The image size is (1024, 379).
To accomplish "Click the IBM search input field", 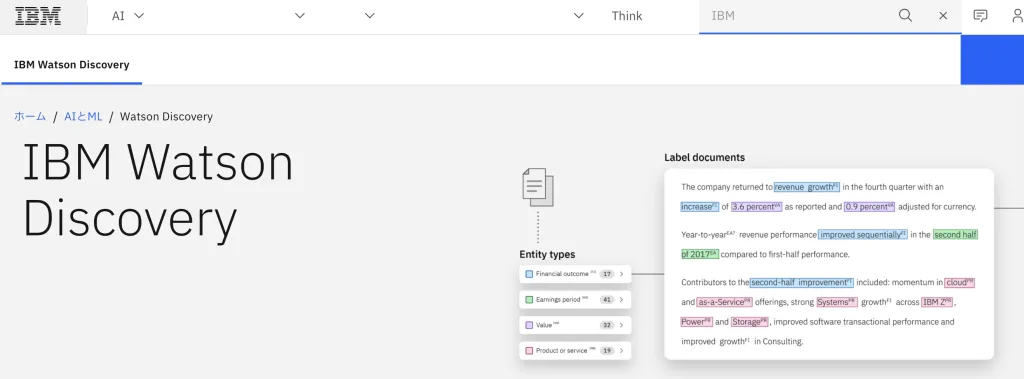I will [797, 16].
